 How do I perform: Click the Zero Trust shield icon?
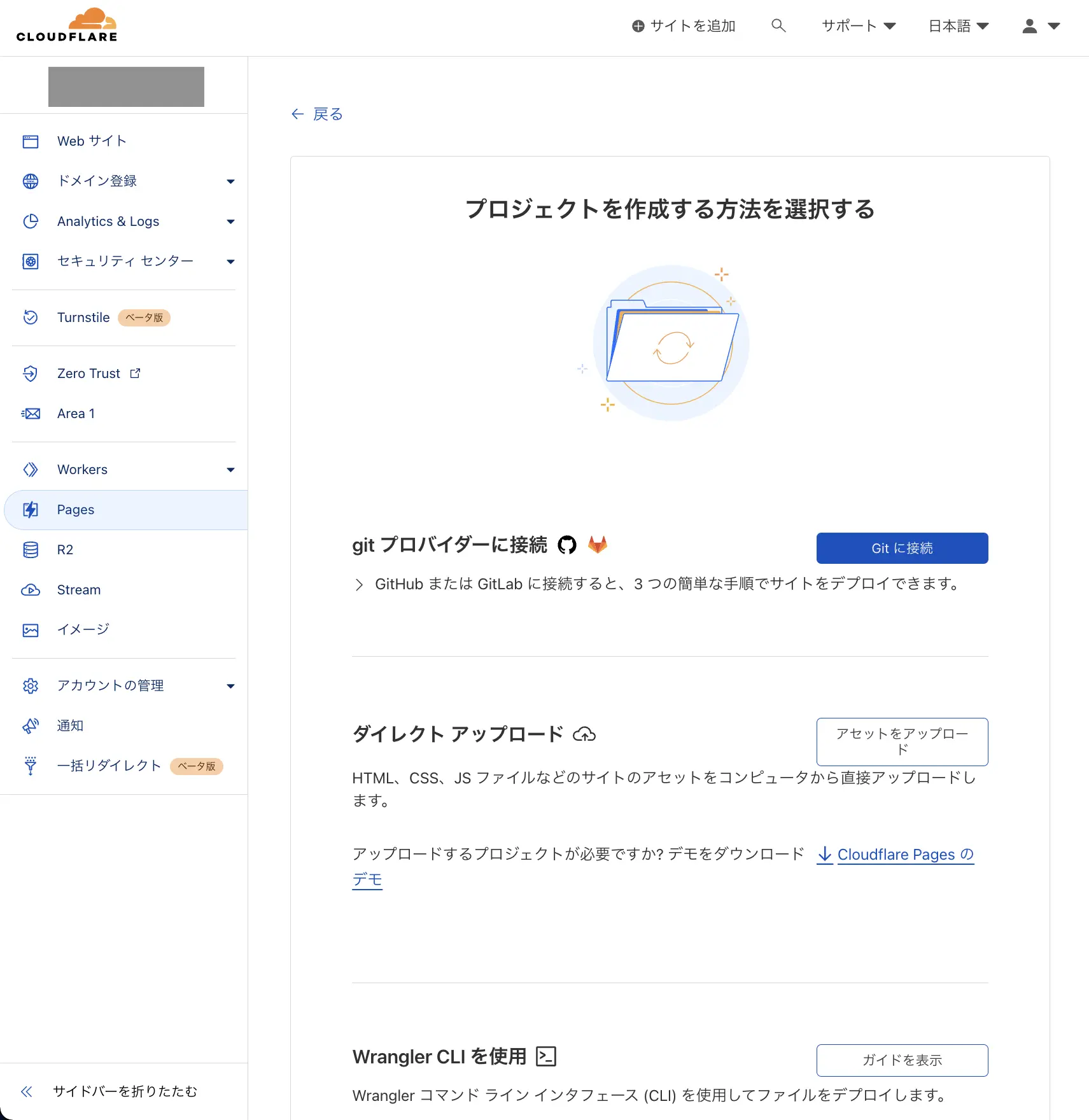point(31,374)
